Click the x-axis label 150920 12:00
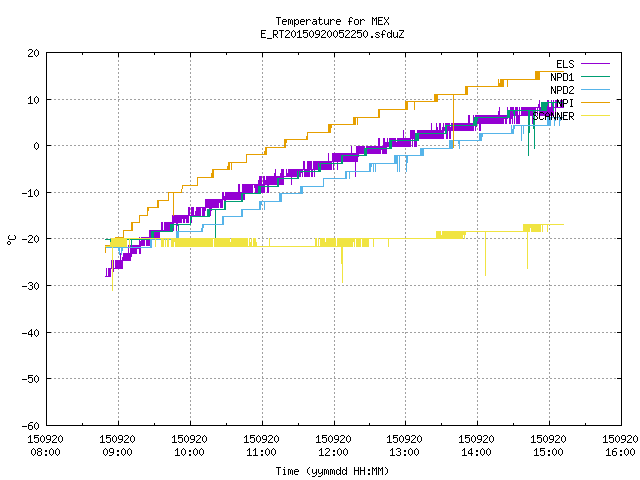 click(333, 446)
